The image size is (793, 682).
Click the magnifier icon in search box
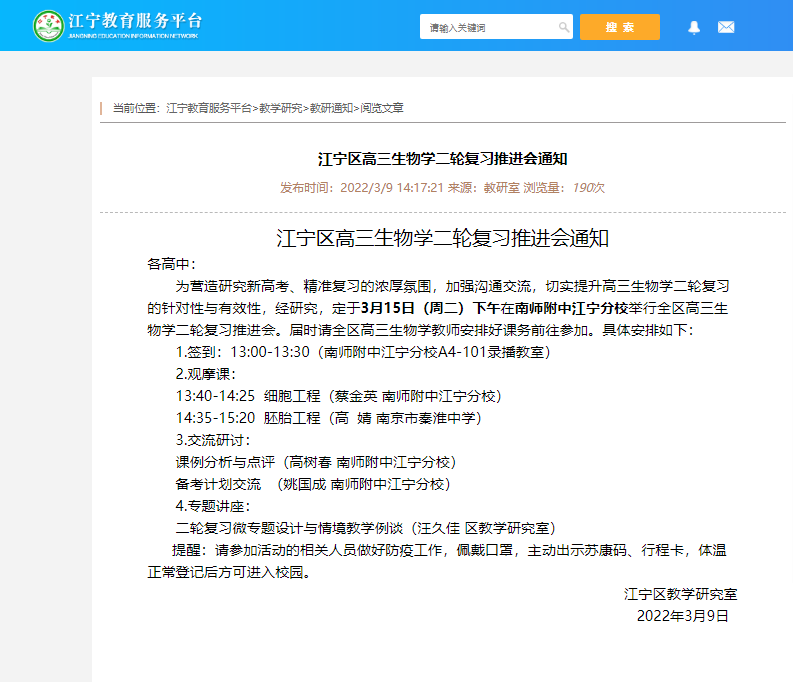(563, 27)
